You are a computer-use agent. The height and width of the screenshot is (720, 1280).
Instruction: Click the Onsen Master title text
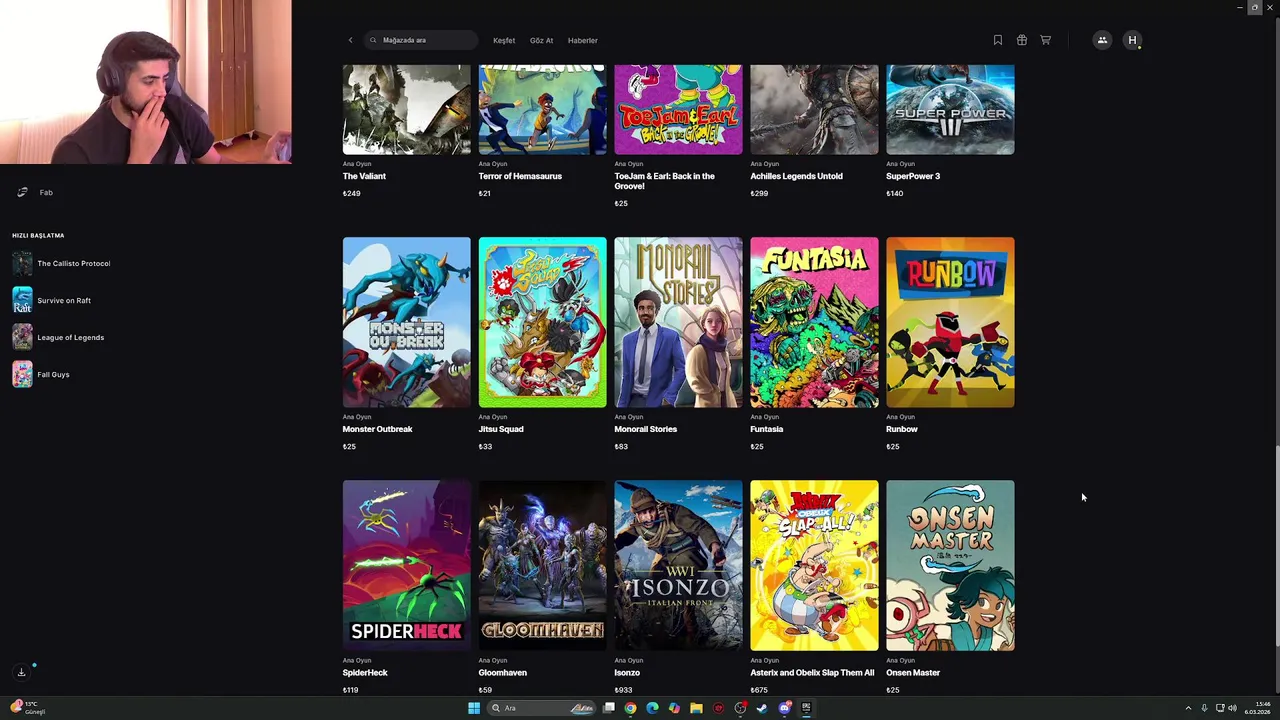point(913,673)
